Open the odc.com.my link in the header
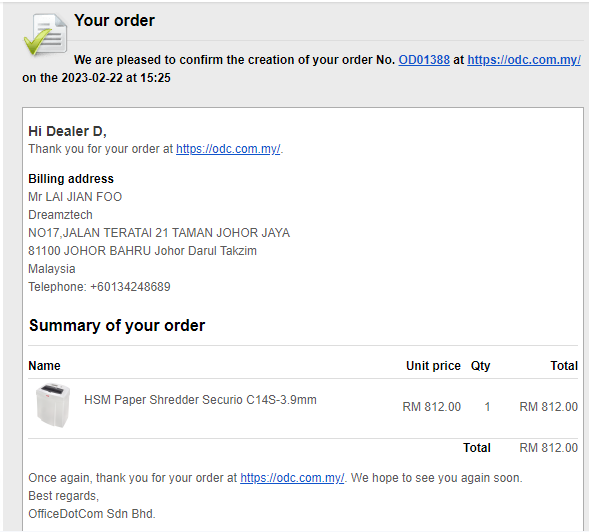 click(x=524, y=60)
